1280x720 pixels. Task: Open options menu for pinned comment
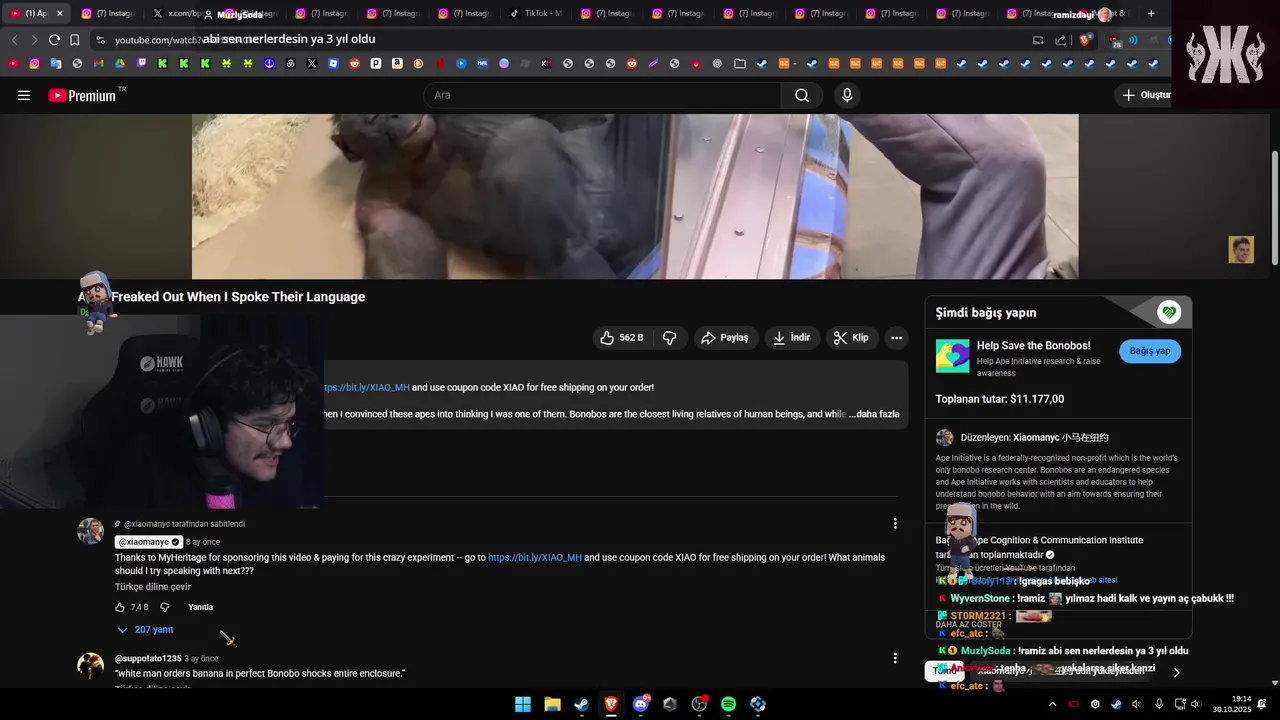pos(895,523)
